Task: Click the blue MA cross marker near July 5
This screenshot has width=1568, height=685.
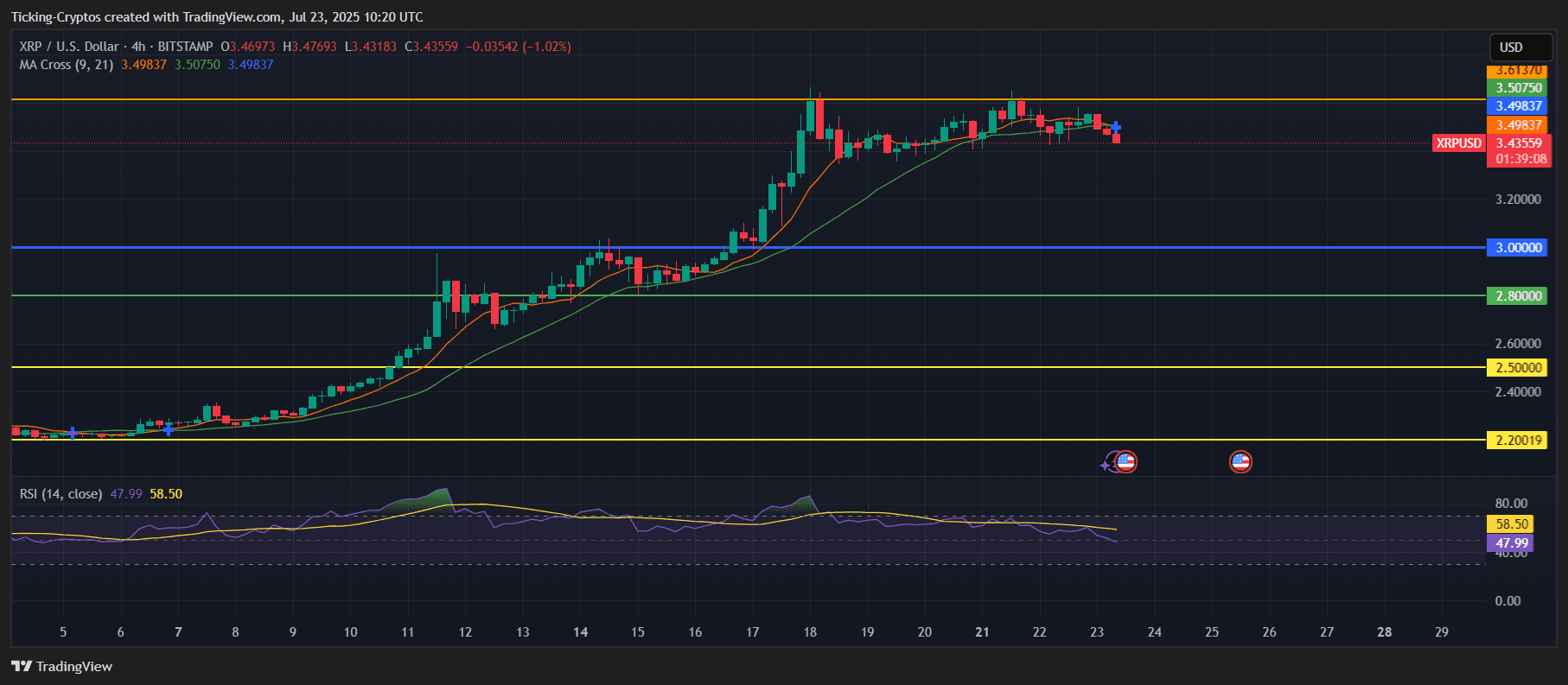Action: pyautogui.click(x=73, y=433)
